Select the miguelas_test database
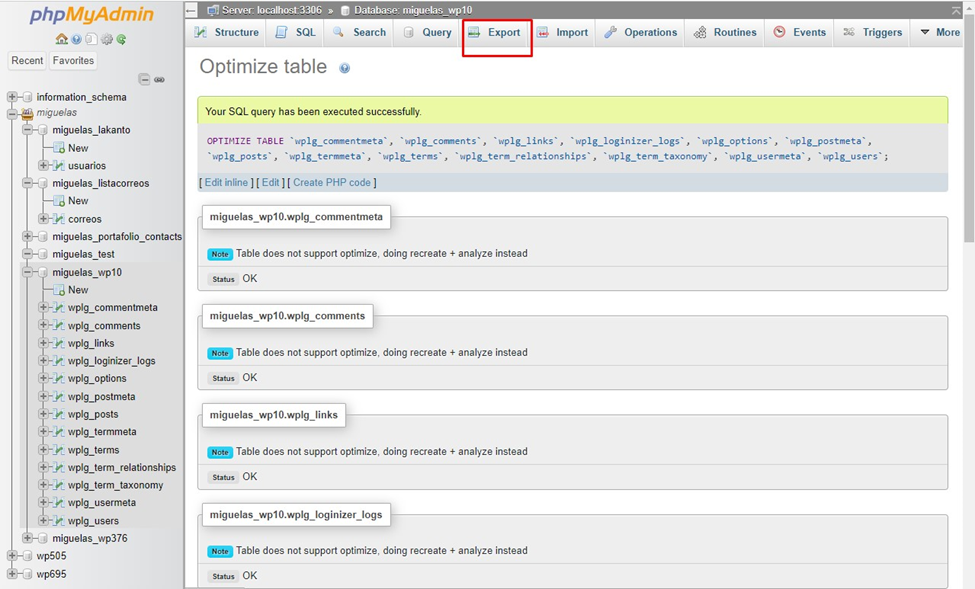 click(x=83, y=254)
